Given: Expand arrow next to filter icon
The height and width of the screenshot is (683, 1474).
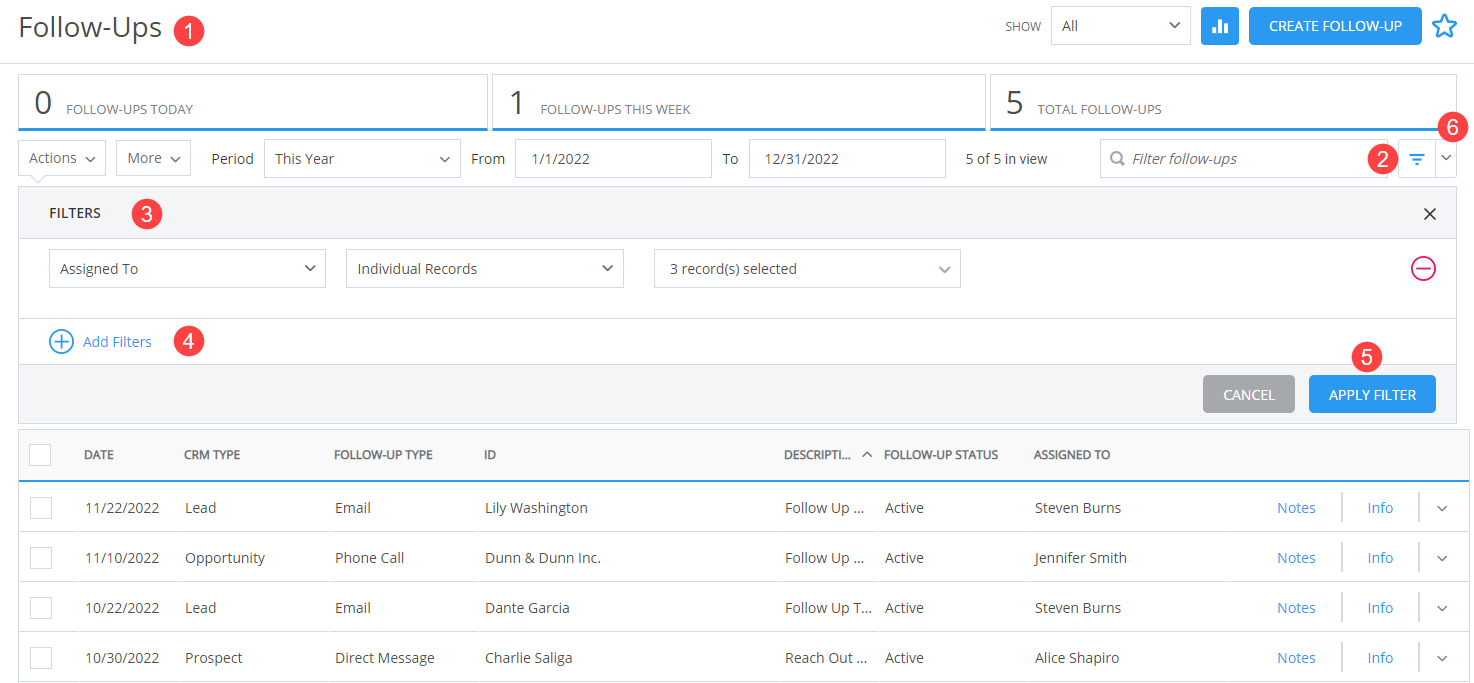Looking at the screenshot, I should point(1446,159).
